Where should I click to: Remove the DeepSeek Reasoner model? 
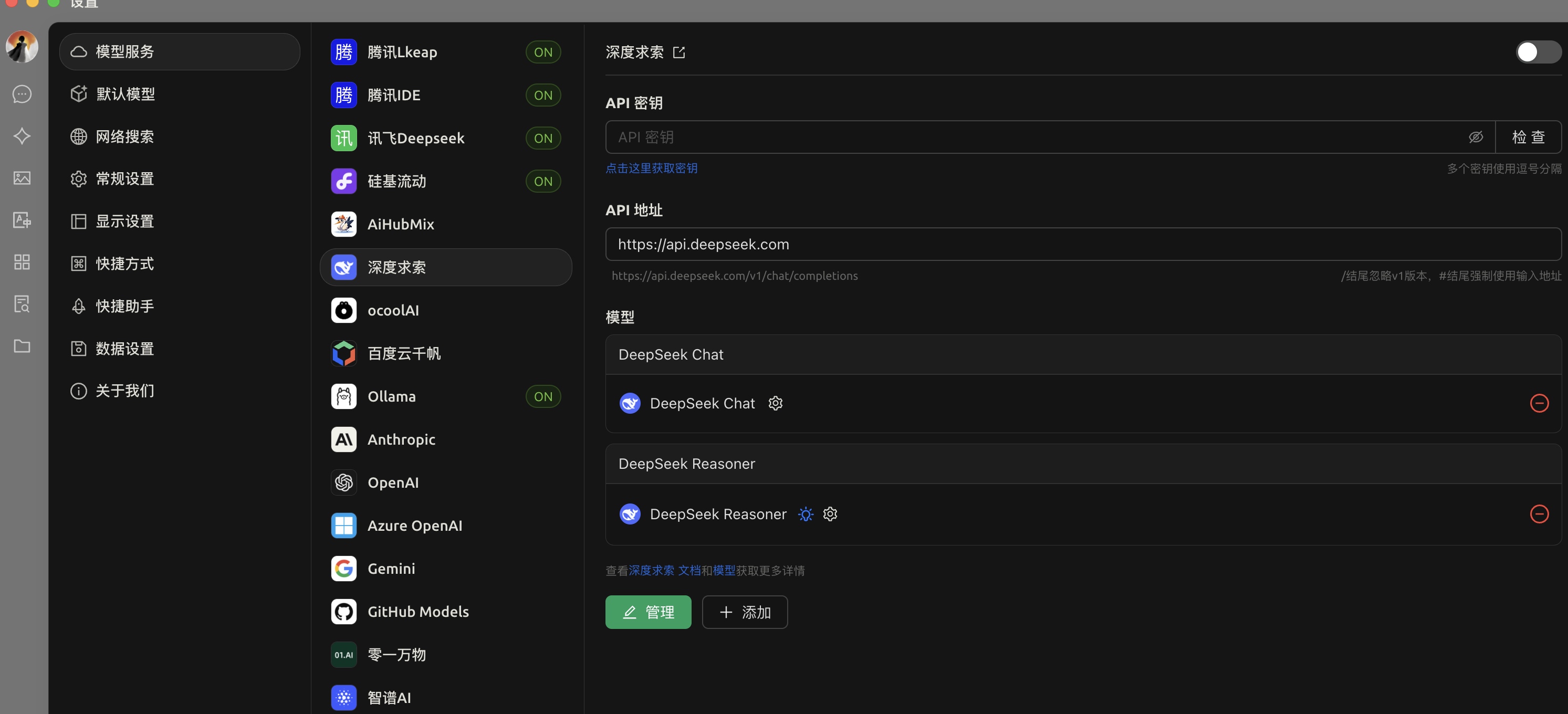[1540, 514]
